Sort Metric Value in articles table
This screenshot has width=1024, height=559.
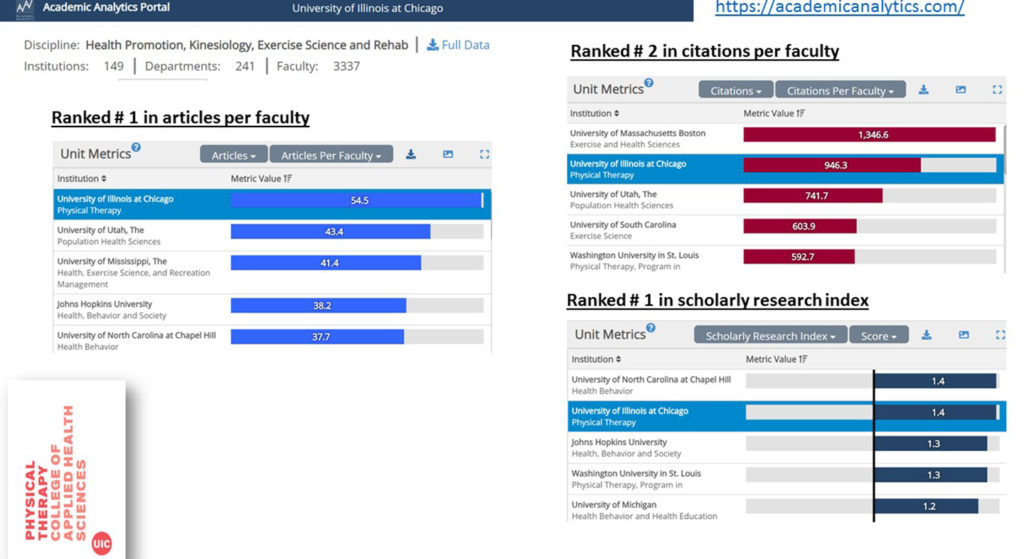261,178
